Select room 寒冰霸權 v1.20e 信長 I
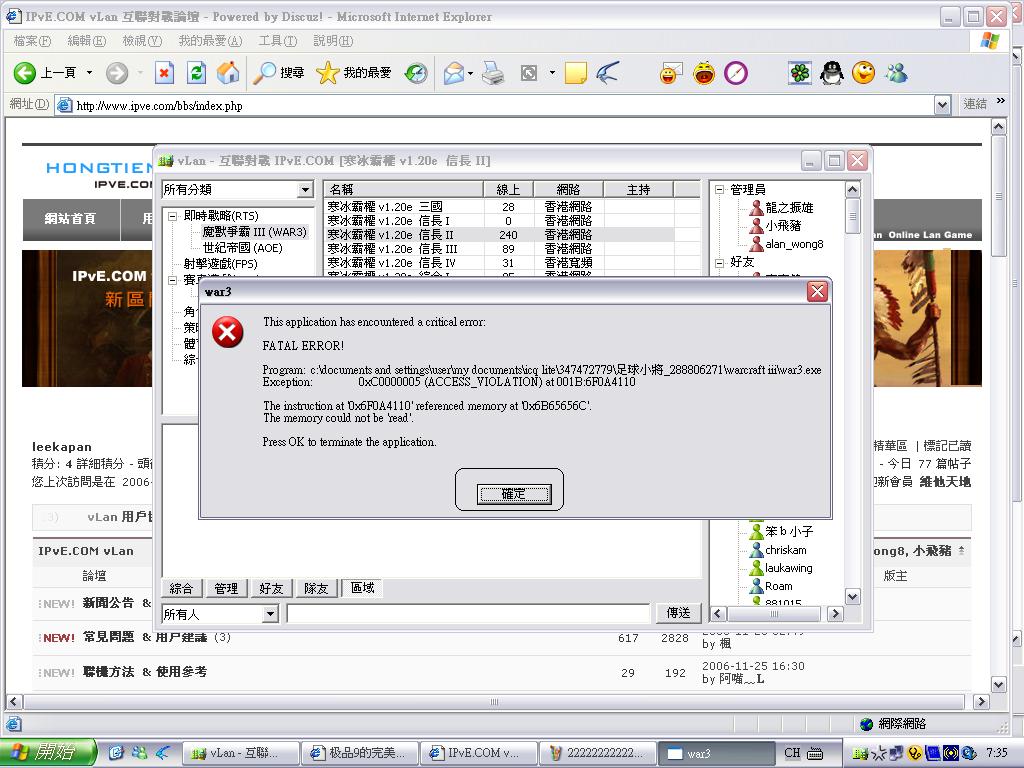Viewport: 1024px width, 768px height. click(x=500, y=221)
